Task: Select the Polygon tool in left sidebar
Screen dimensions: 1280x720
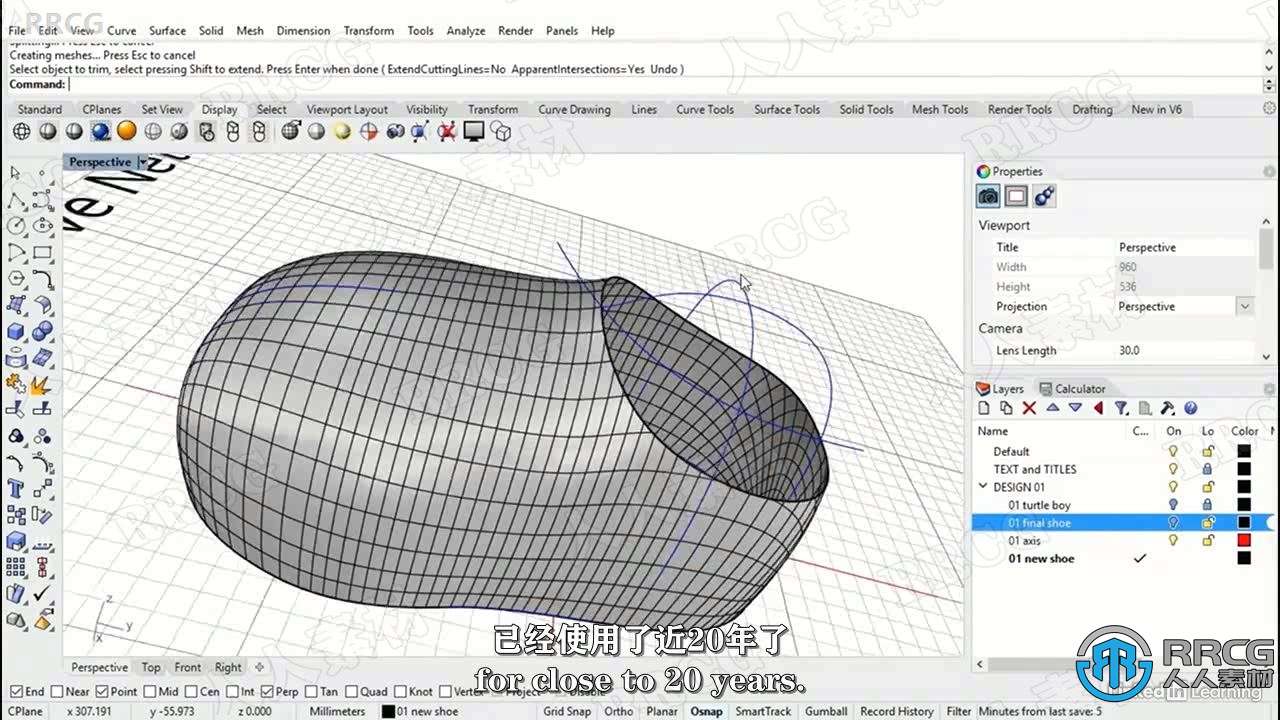Action: [16, 278]
